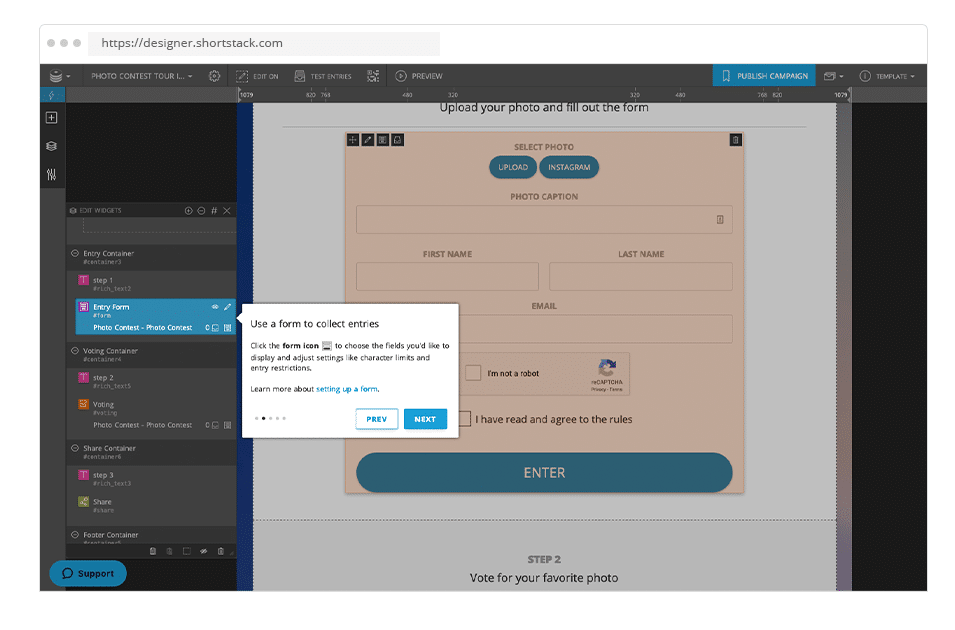Toggle visibility eye on Entry Form widget
The width and height of the screenshot is (955, 630).
(214, 307)
